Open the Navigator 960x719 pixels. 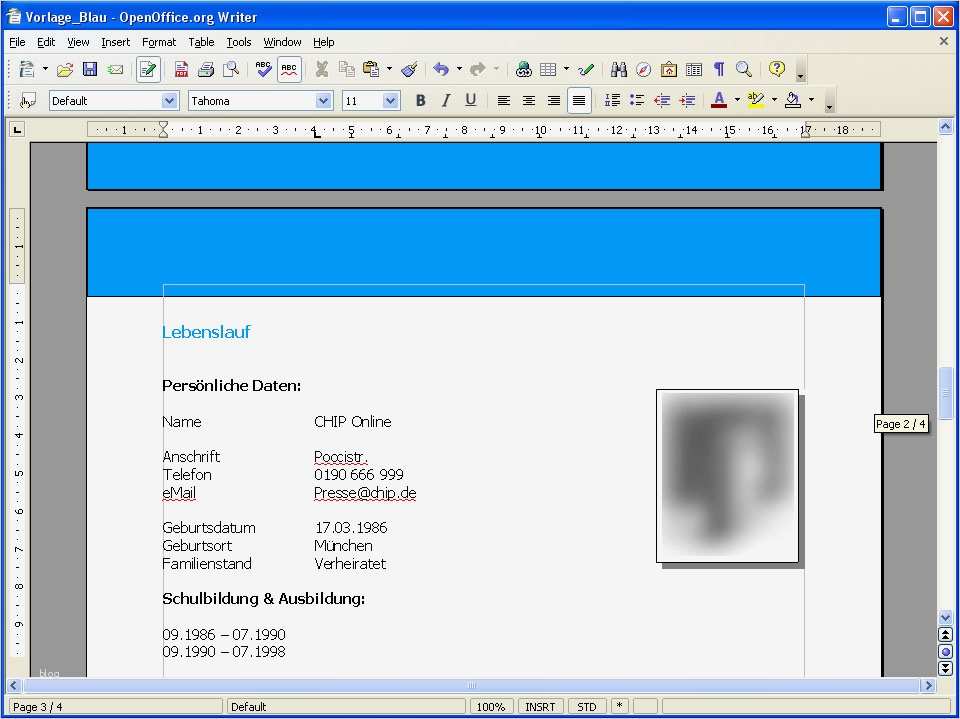(642, 69)
